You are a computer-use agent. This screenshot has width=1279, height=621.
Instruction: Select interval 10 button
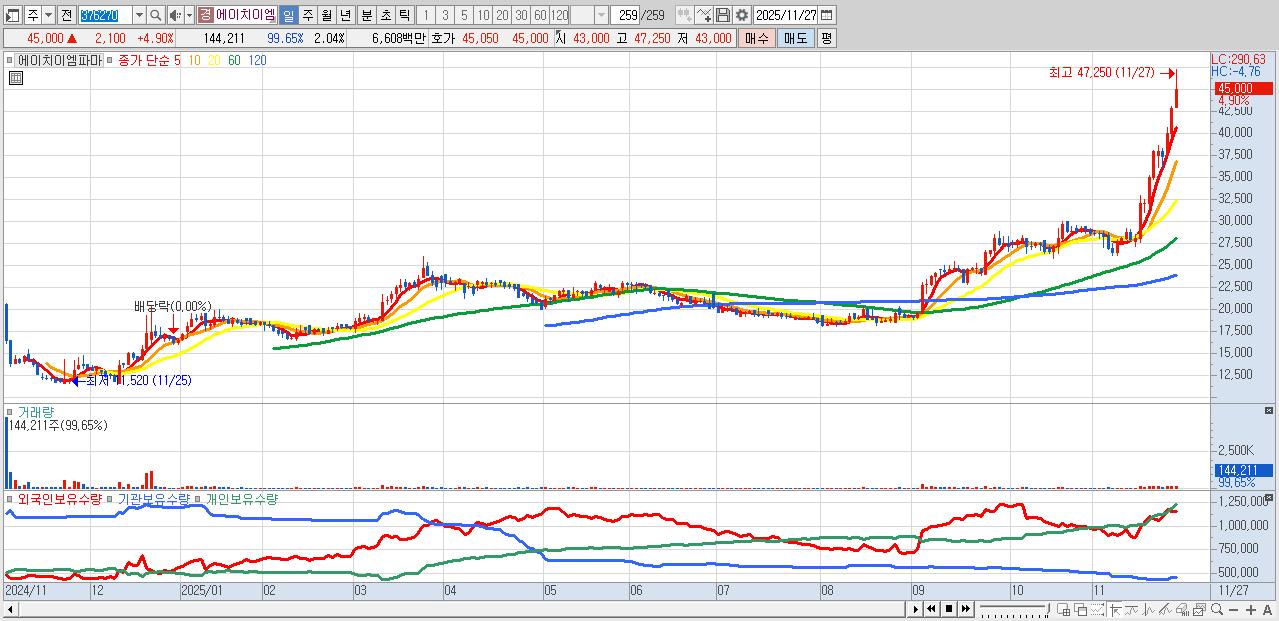482,15
